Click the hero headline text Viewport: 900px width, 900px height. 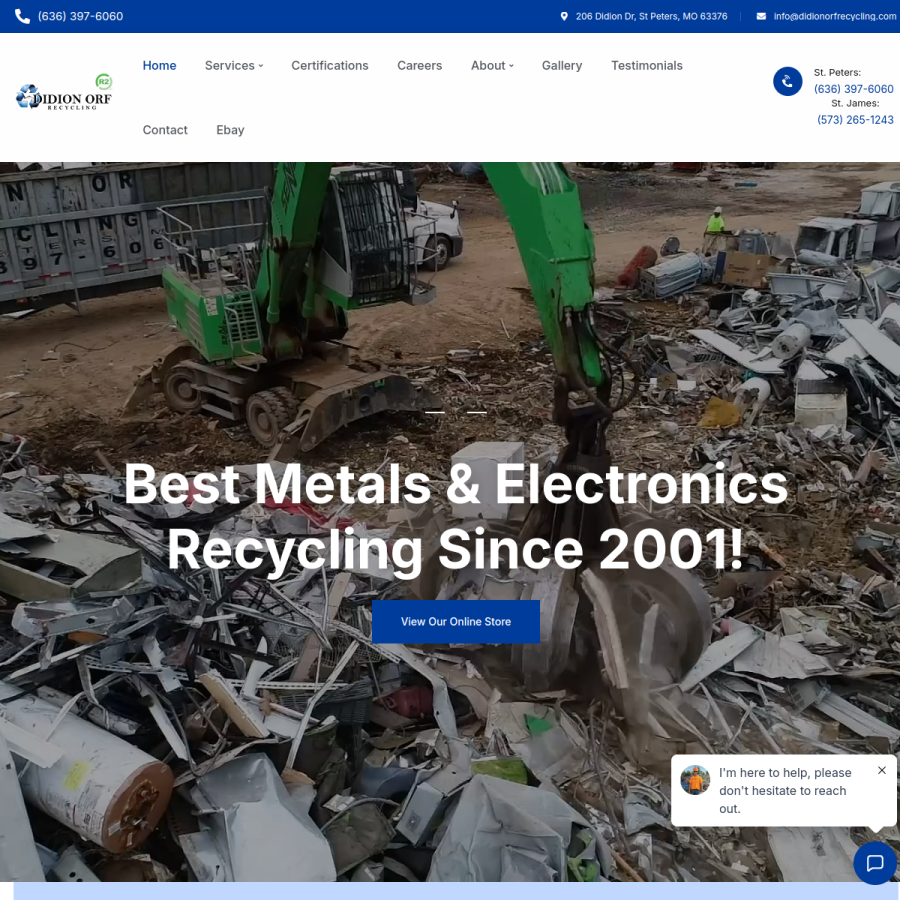pyautogui.click(x=456, y=517)
